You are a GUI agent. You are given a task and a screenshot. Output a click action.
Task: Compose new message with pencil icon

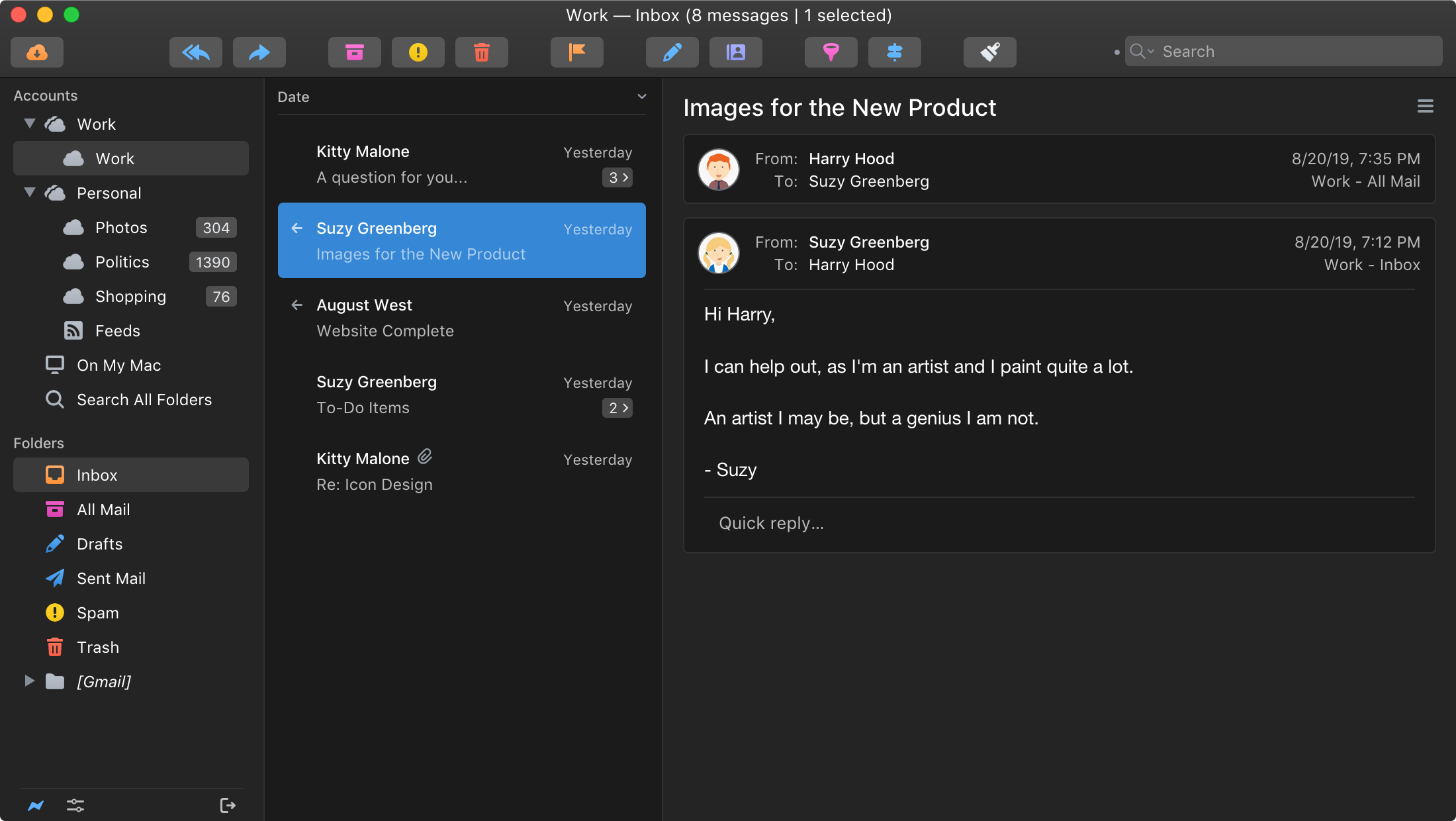tap(672, 52)
